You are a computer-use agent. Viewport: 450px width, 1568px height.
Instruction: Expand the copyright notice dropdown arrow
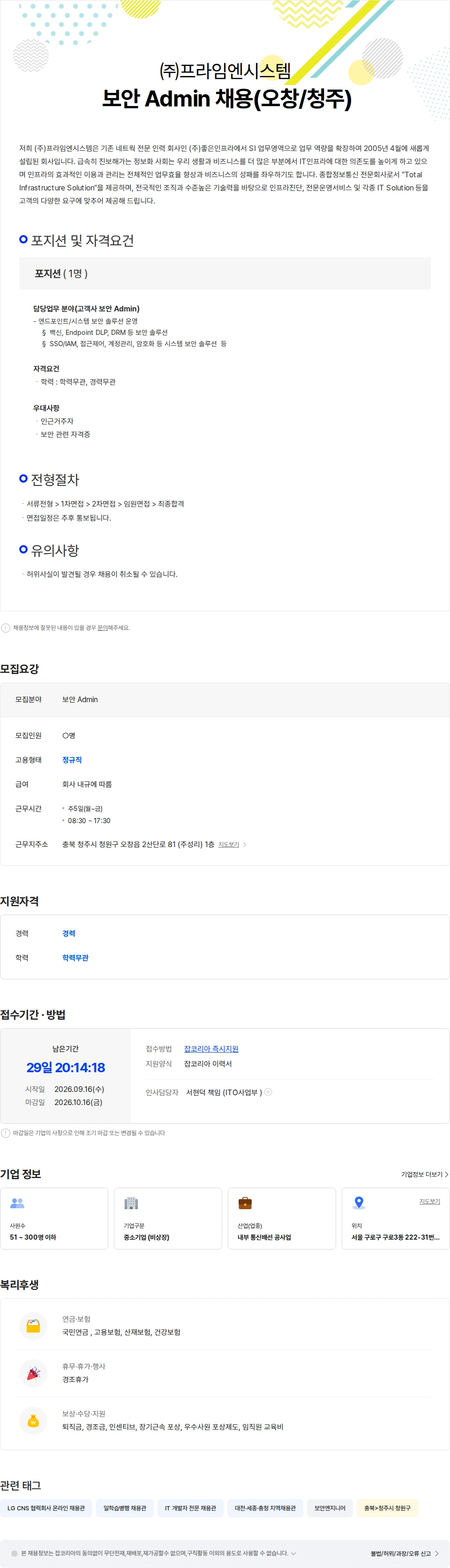[x=294, y=1553]
